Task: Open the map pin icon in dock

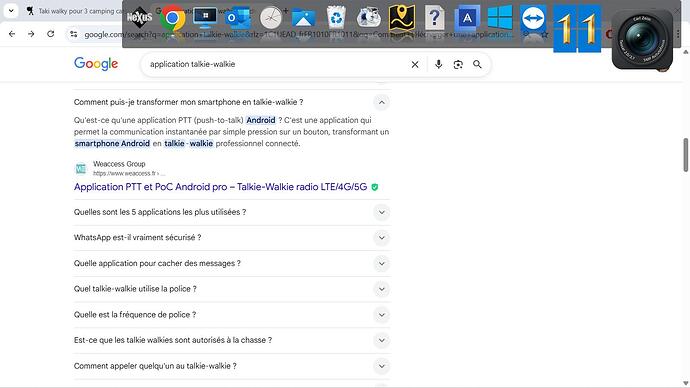Action: point(402,18)
